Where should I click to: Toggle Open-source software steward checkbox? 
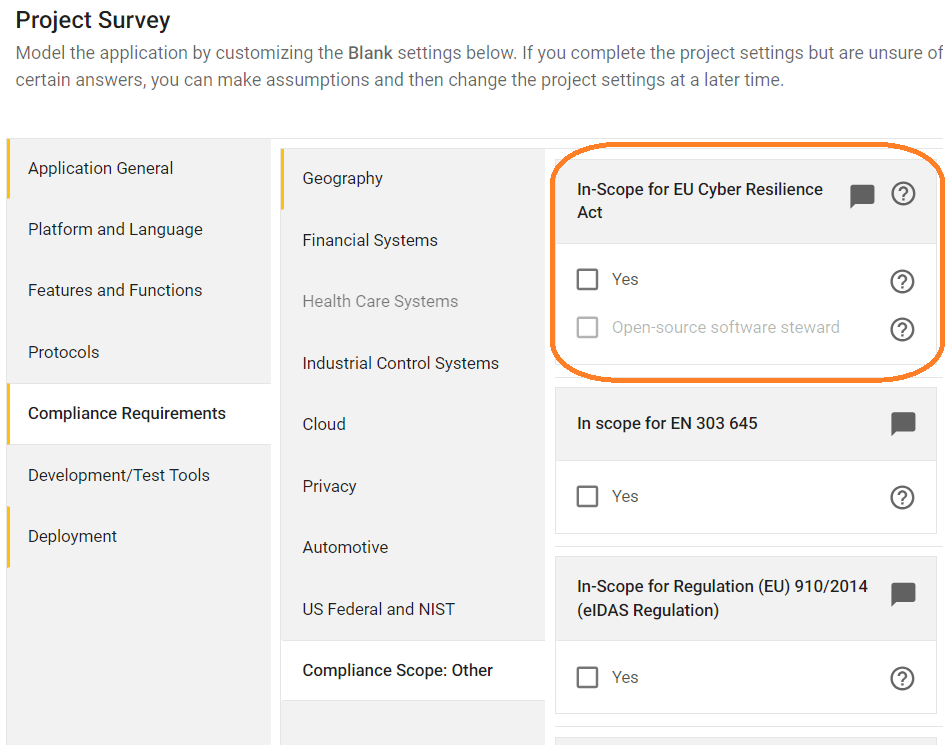tap(587, 327)
